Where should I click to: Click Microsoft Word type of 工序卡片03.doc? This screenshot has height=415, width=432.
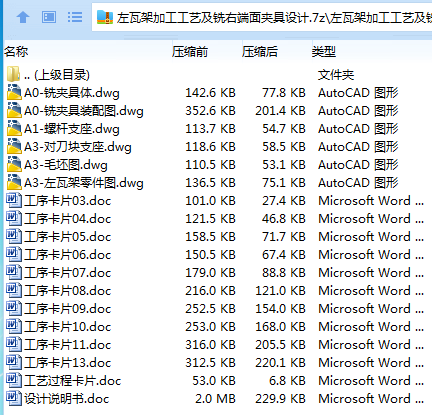pos(371,201)
